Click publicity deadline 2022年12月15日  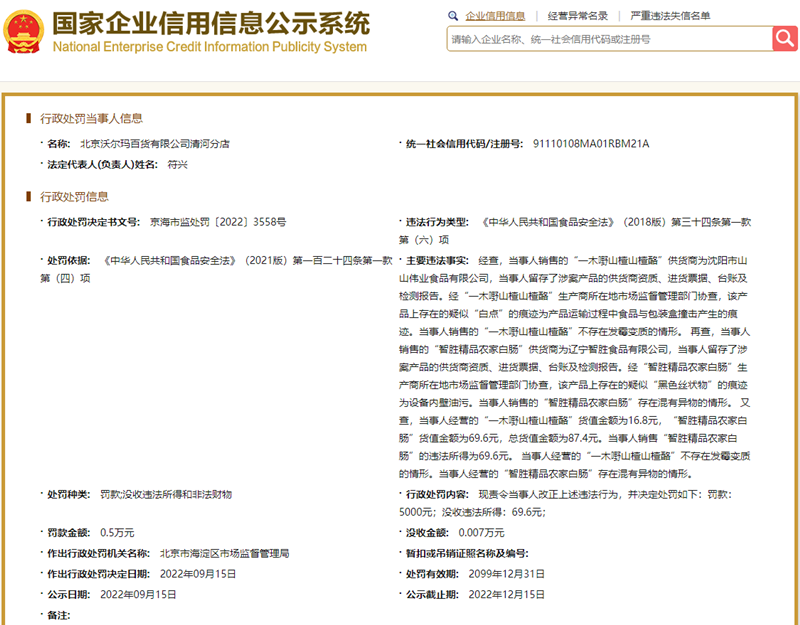pos(507,594)
